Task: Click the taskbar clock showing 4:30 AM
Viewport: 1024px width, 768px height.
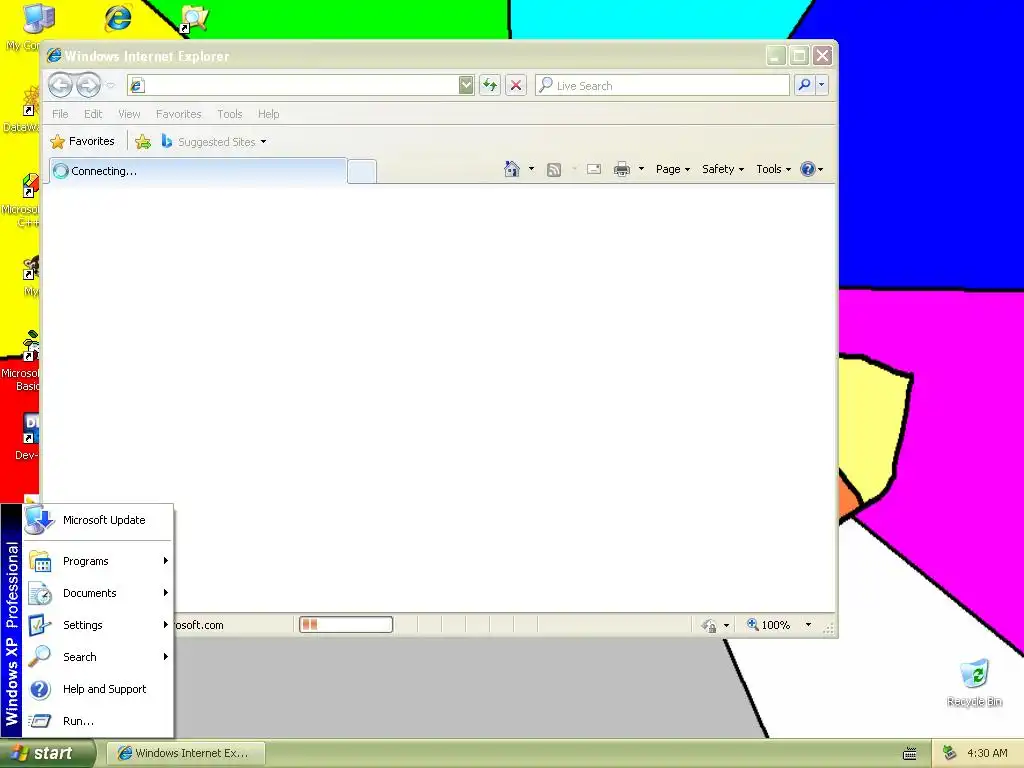Action: (x=987, y=754)
